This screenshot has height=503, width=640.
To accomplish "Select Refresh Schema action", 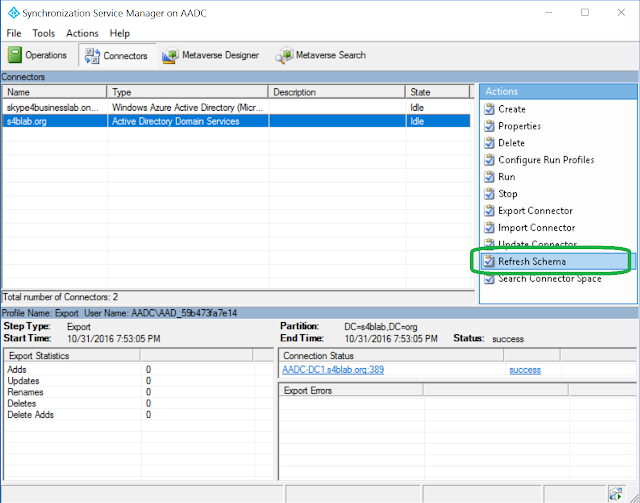I will pos(532,262).
